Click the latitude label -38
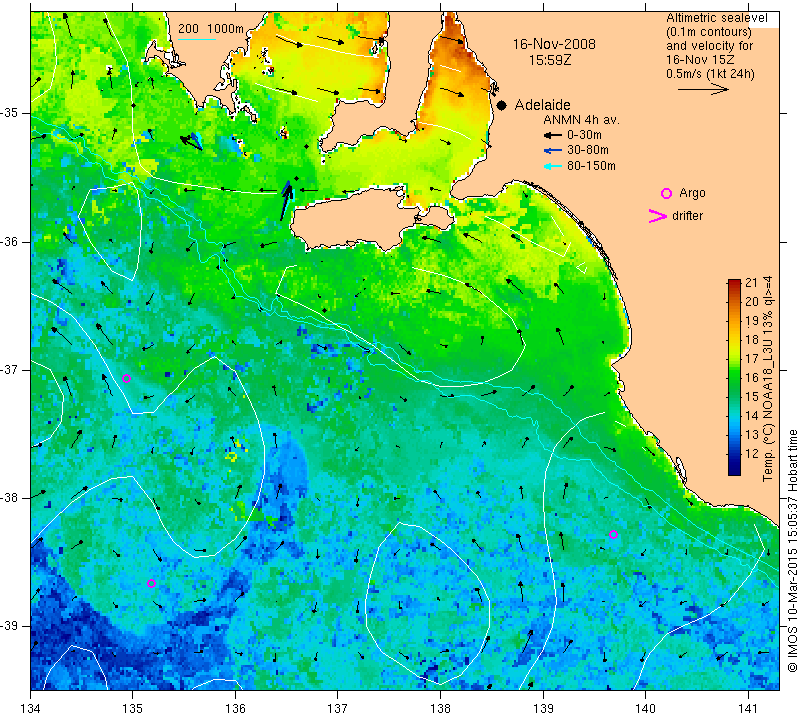 tap(10, 498)
